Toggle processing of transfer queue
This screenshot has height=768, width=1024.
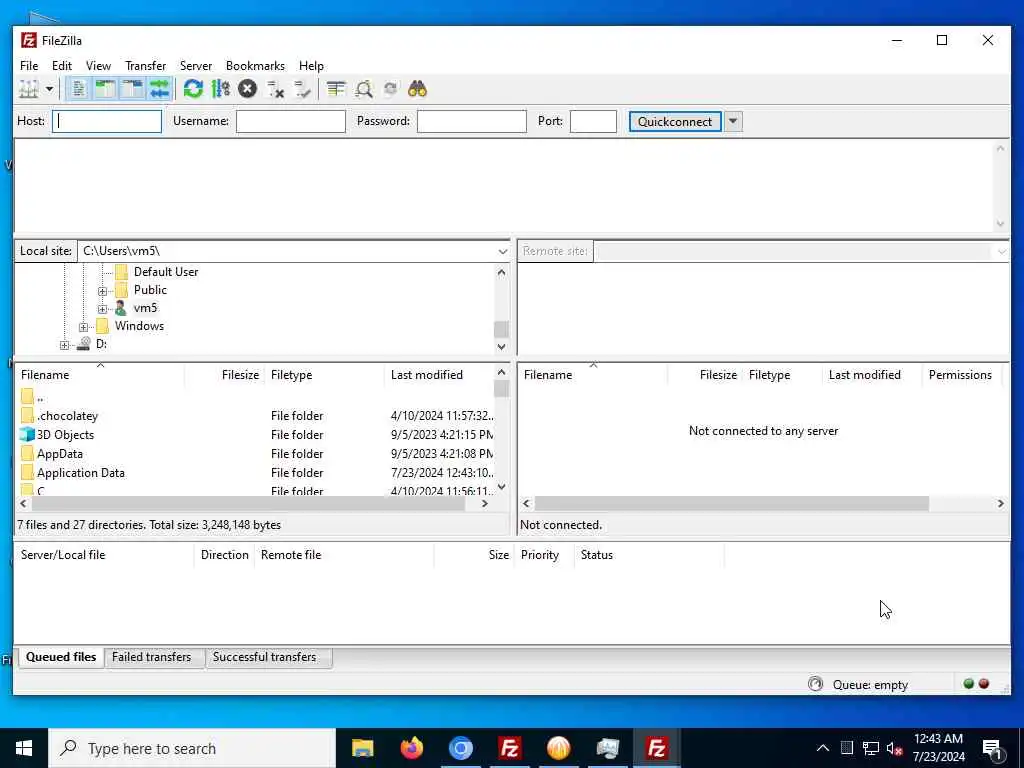coord(221,89)
